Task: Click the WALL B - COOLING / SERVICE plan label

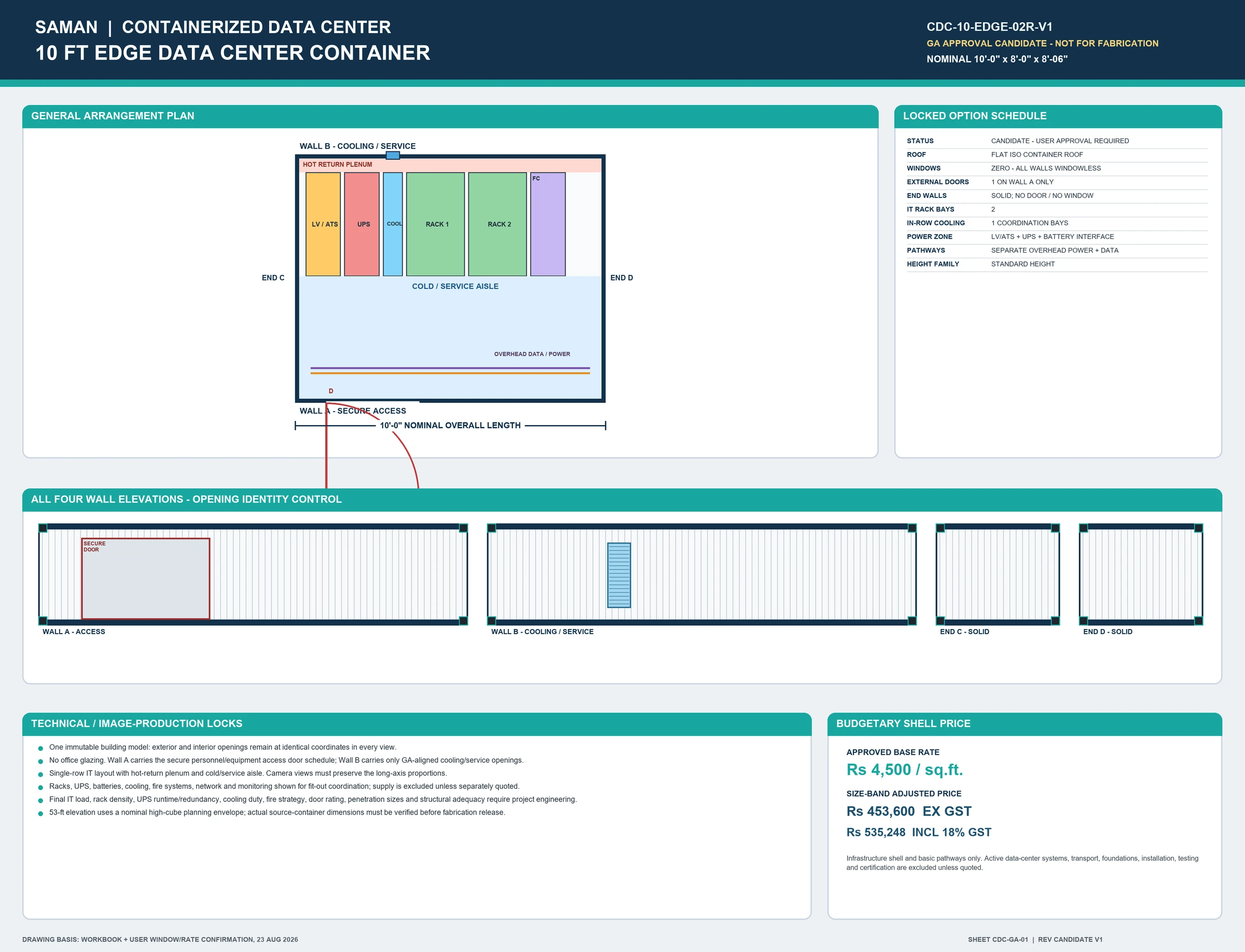Action: click(x=358, y=146)
